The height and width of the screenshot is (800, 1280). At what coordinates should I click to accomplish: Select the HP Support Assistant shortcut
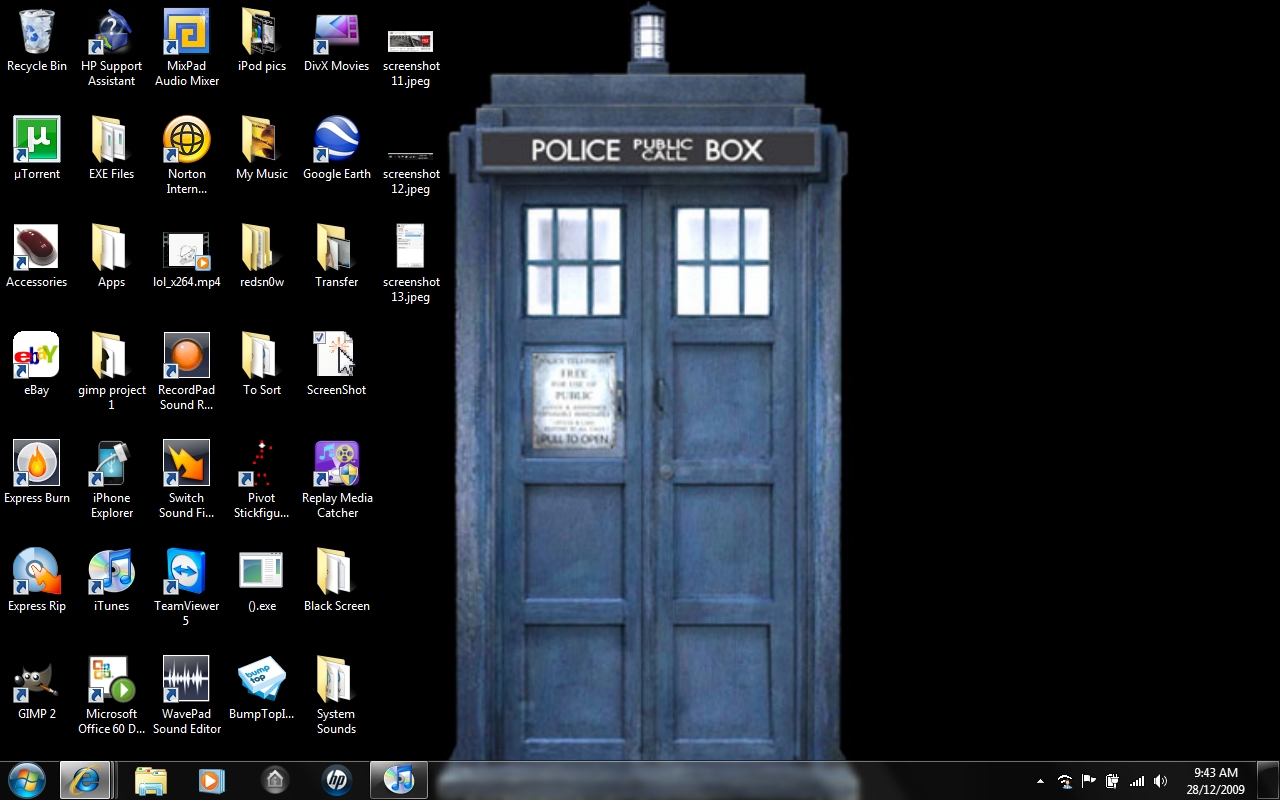(111, 32)
